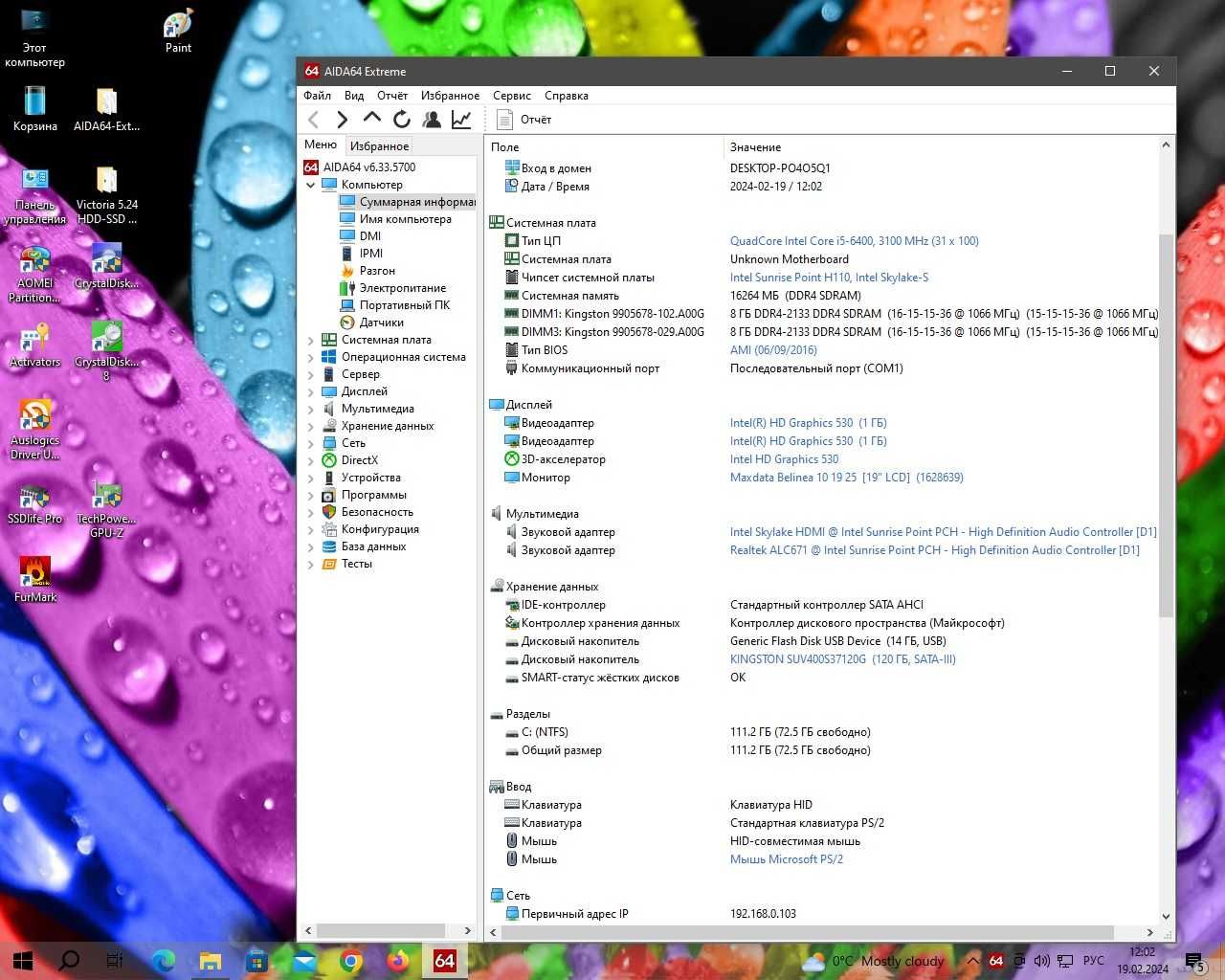This screenshot has width=1225, height=980.
Task: Open SSDlife Pro desktop shortcut
Action: coord(35,504)
